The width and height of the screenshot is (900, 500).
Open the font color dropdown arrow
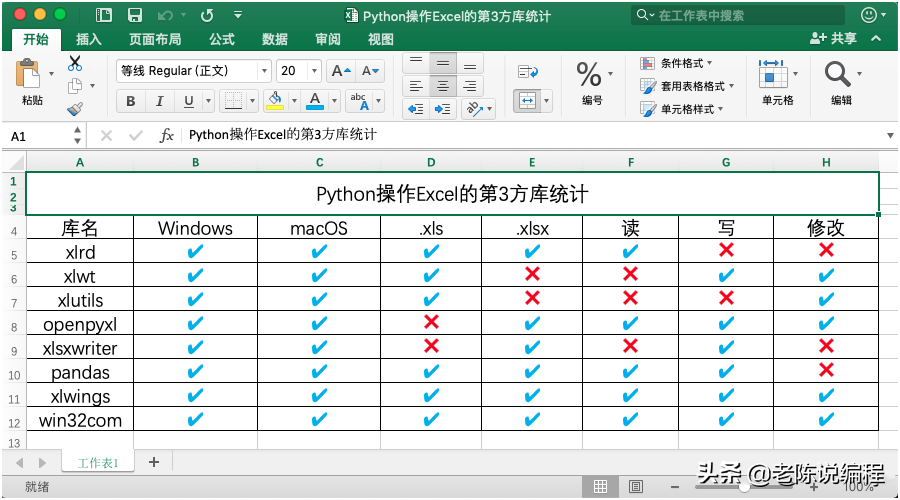335,102
